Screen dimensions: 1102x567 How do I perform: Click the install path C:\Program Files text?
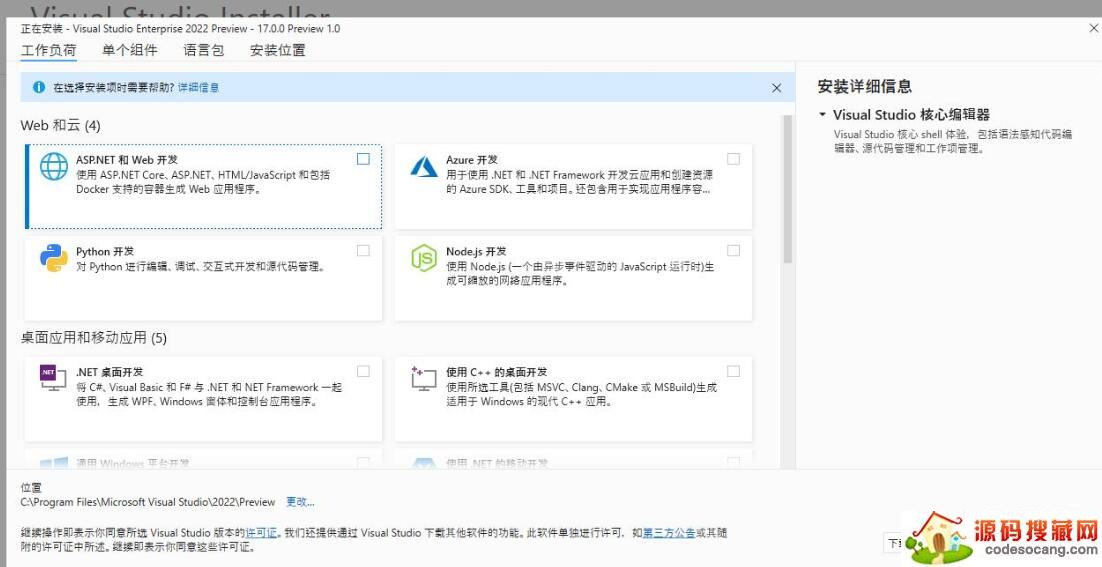[148, 502]
